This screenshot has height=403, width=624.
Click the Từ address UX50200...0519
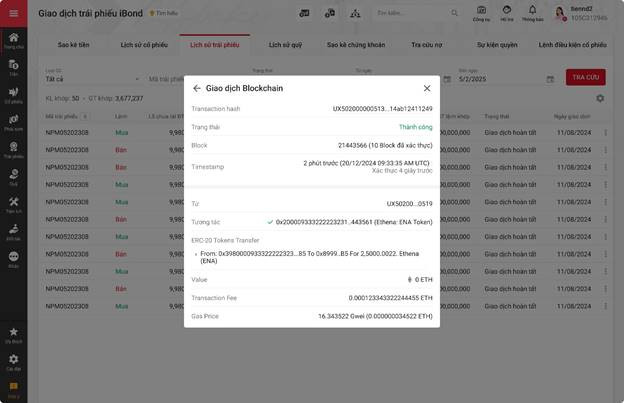(x=410, y=204)
